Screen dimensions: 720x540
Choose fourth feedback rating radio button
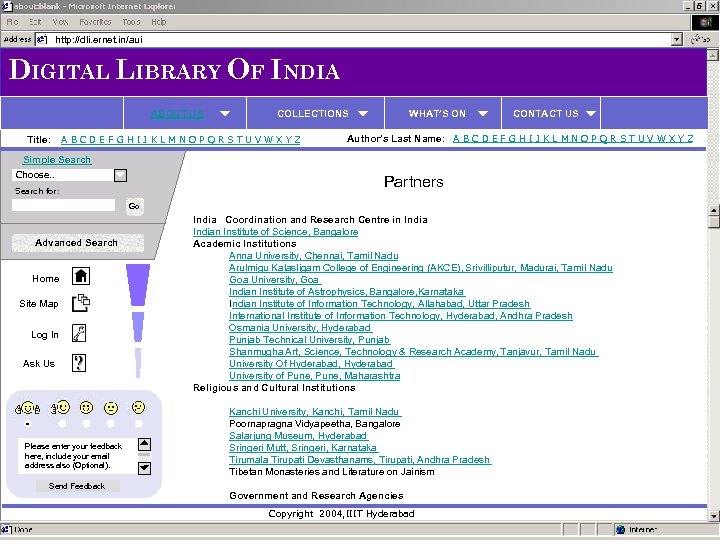110,424
